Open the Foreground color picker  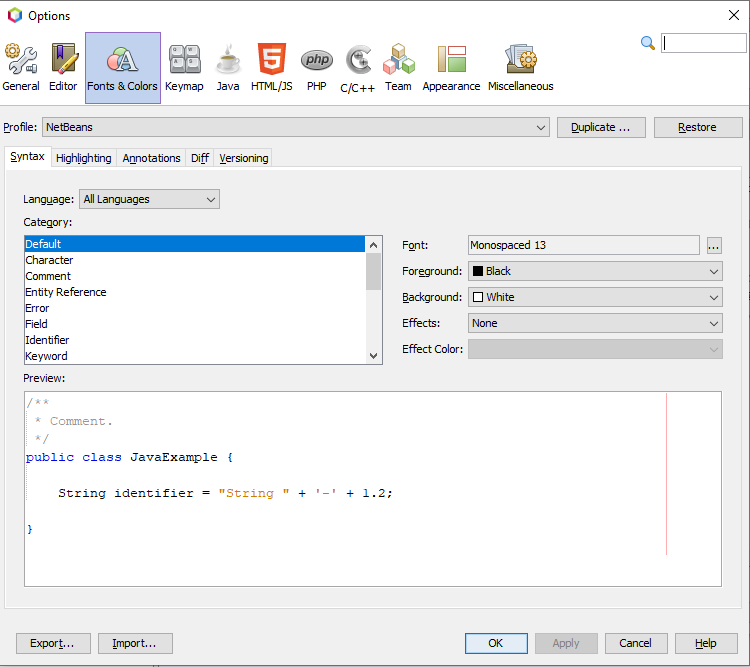point(594,271)
